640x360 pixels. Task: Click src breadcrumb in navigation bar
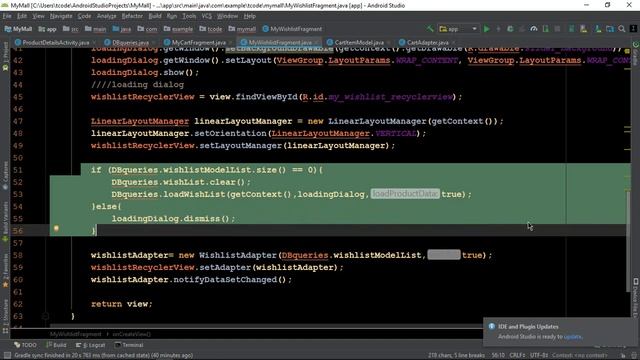point(71,29)
